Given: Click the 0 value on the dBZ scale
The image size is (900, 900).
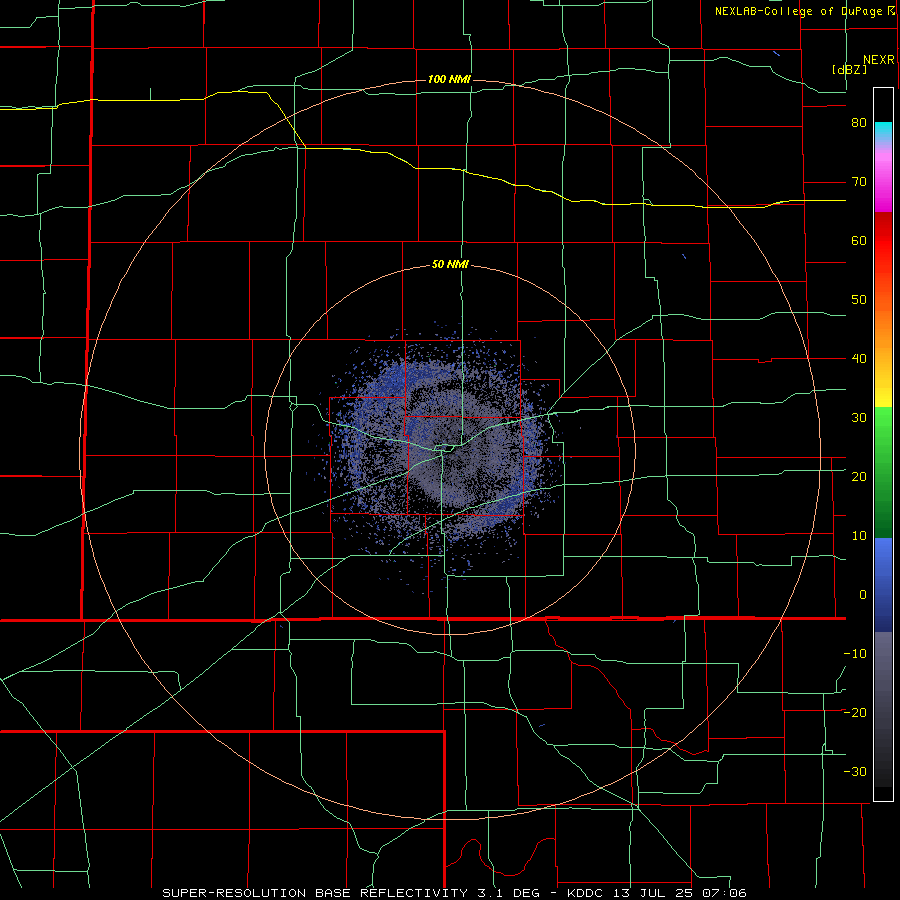Looking at the screenshot, I should (x=863, y=595).
